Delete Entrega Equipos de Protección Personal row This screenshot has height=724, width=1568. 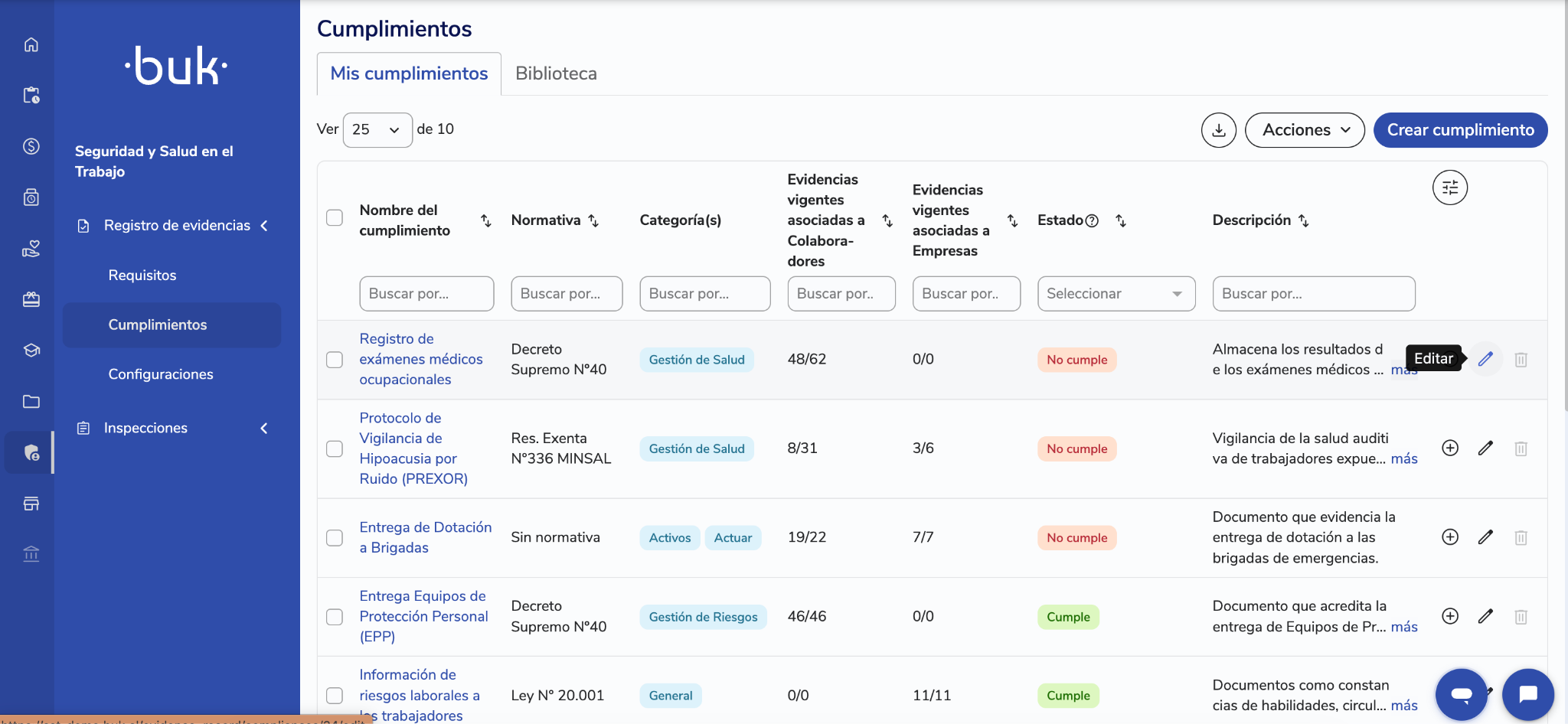[1521, 616]
